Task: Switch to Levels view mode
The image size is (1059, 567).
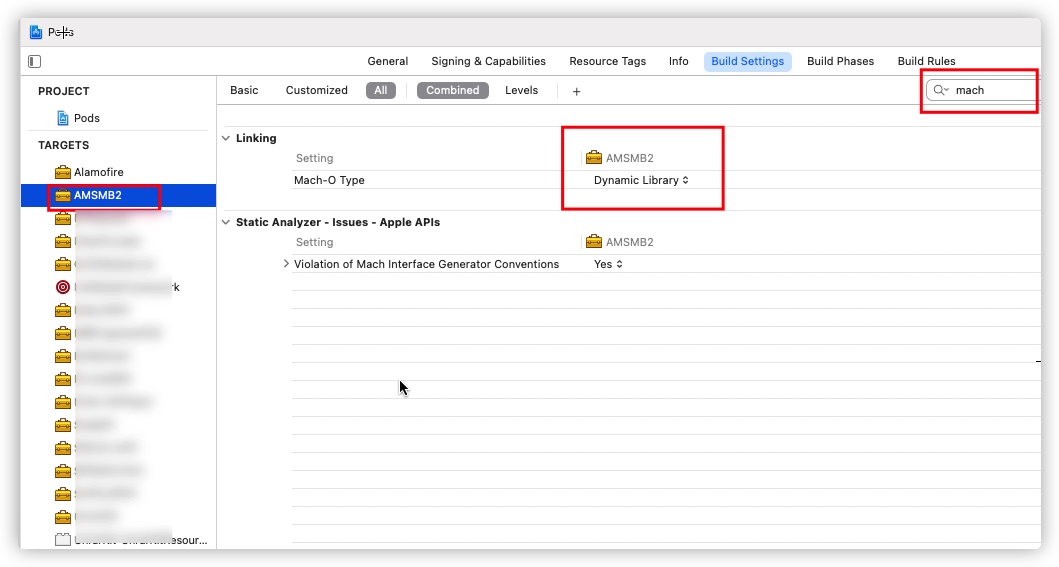Action: click(521, 90)
